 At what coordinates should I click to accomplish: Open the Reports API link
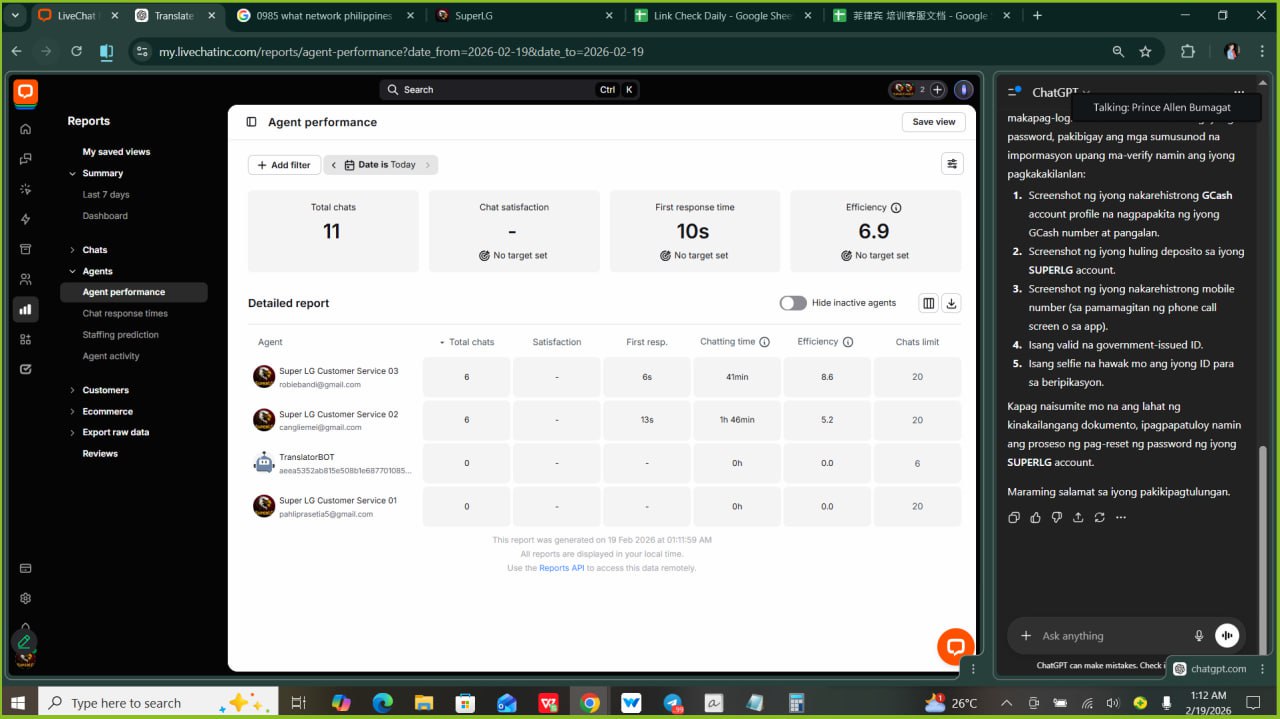[x=561, y=568]
